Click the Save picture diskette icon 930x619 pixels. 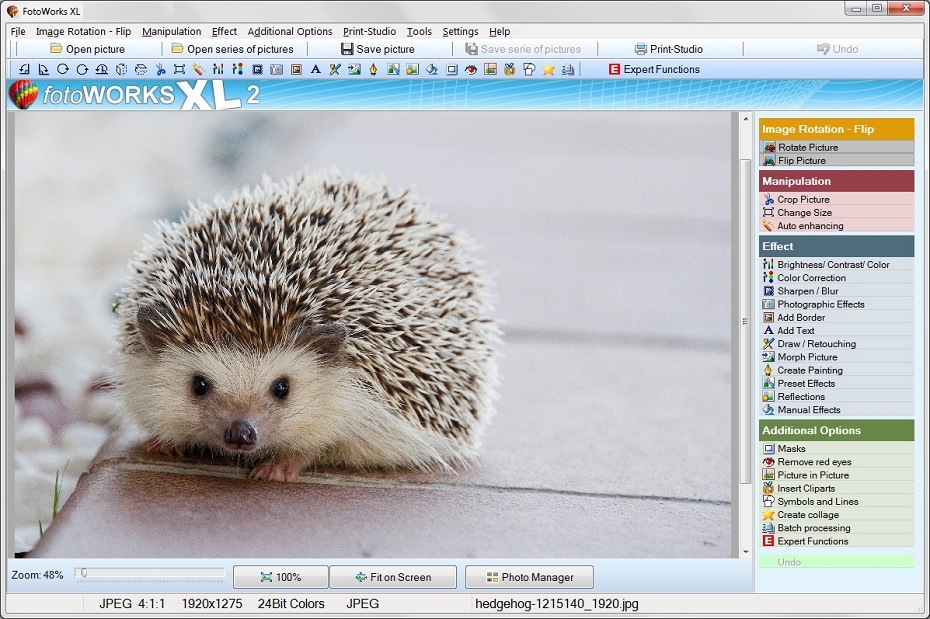point(344,48)
